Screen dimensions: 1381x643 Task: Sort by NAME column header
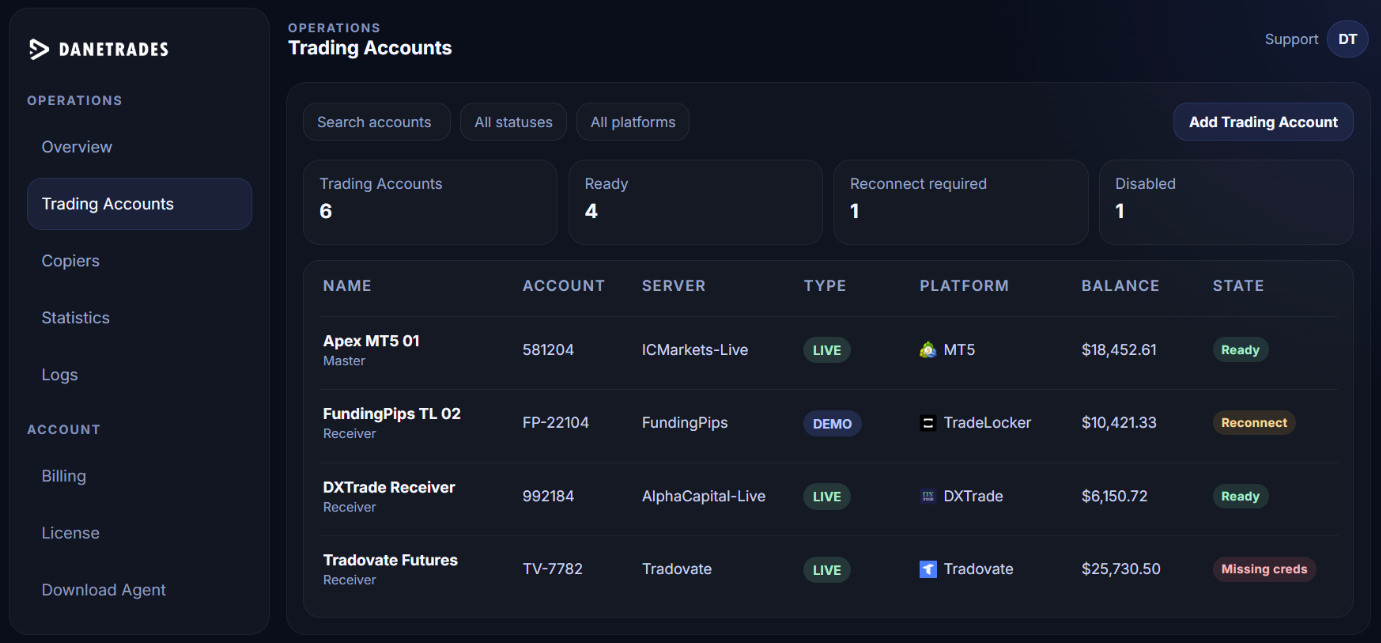coord(347,286)
